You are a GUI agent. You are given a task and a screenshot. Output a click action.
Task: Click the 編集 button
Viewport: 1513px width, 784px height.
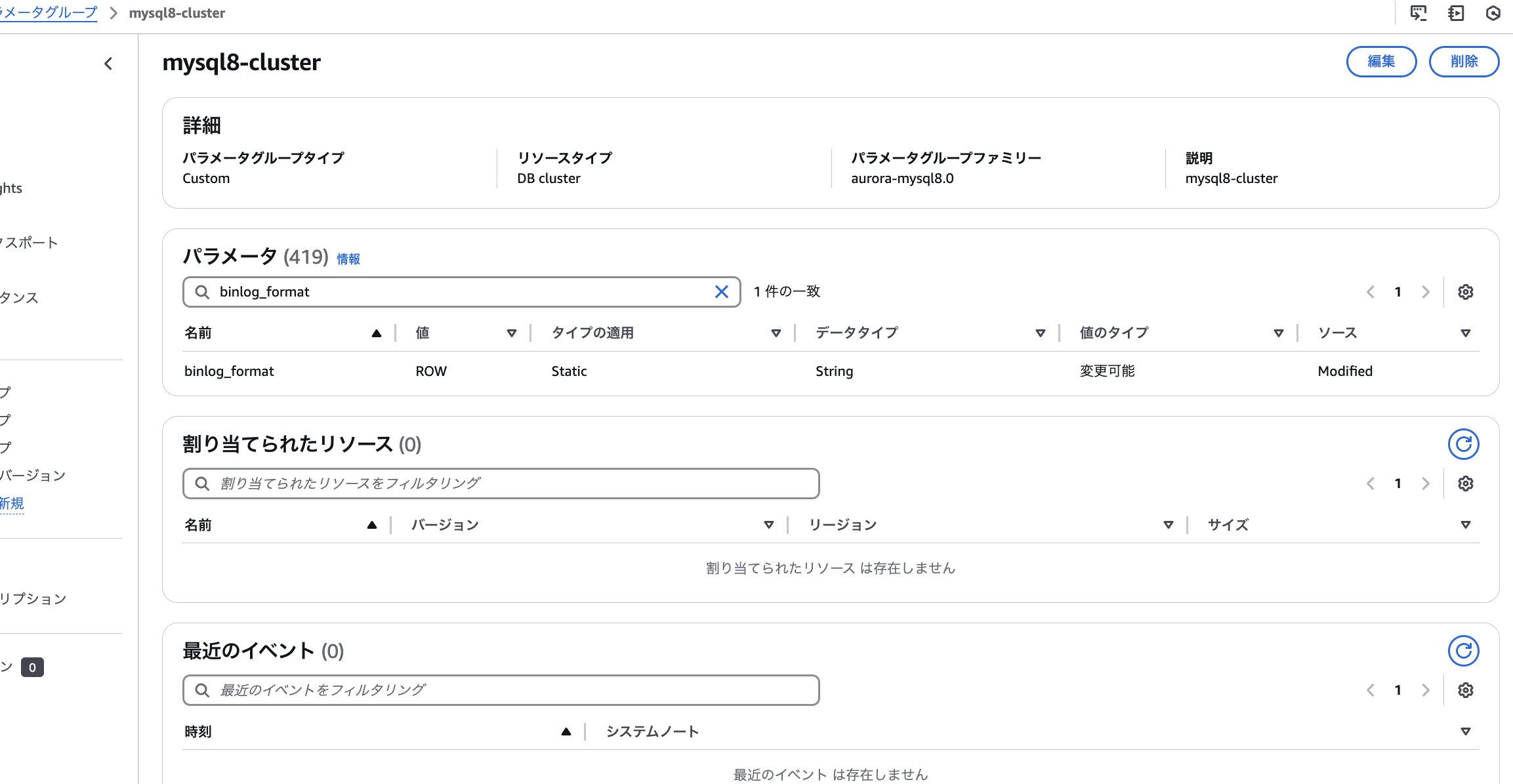coord(1381,62)
